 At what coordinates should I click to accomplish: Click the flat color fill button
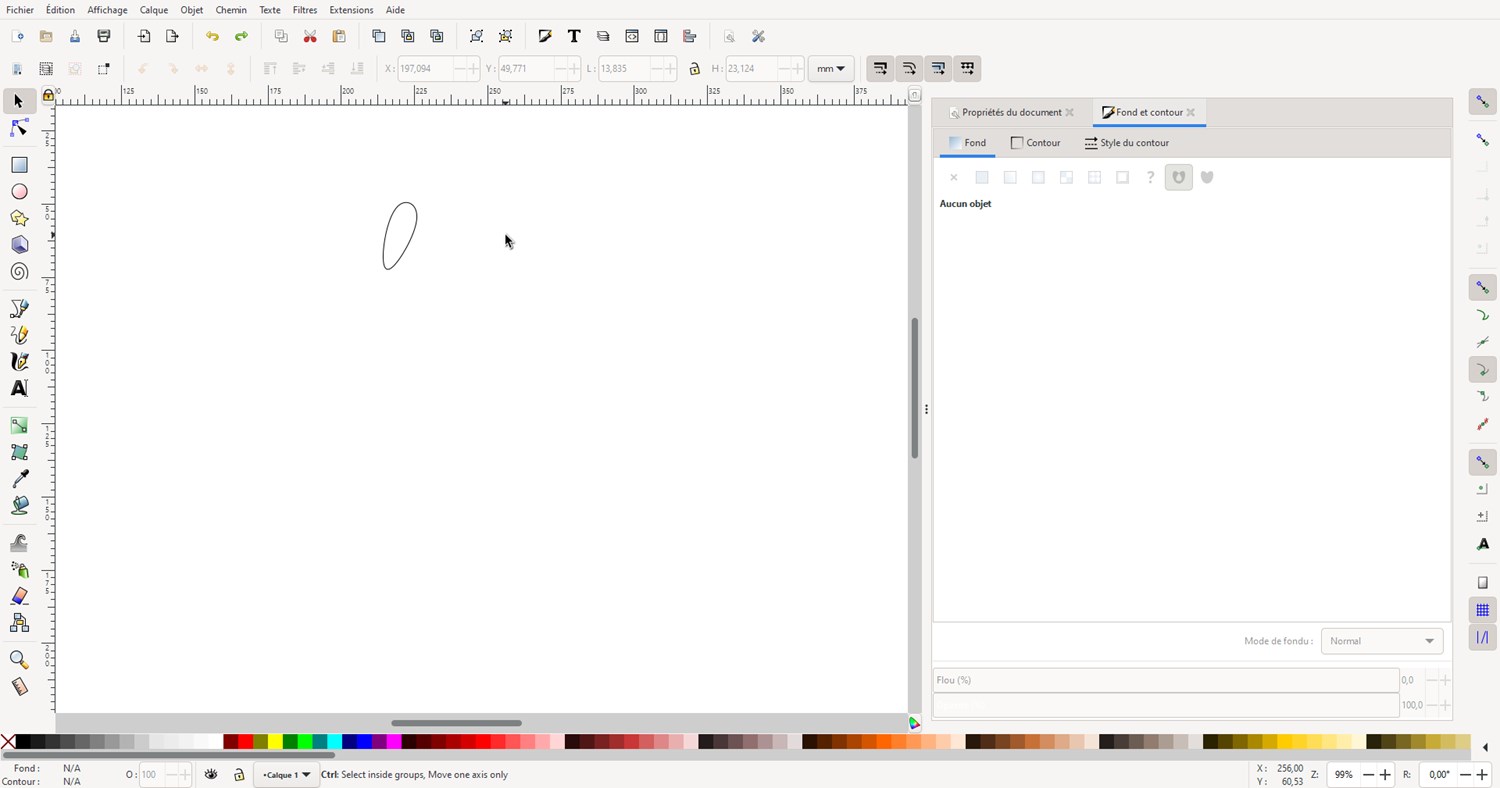[982, 177]
